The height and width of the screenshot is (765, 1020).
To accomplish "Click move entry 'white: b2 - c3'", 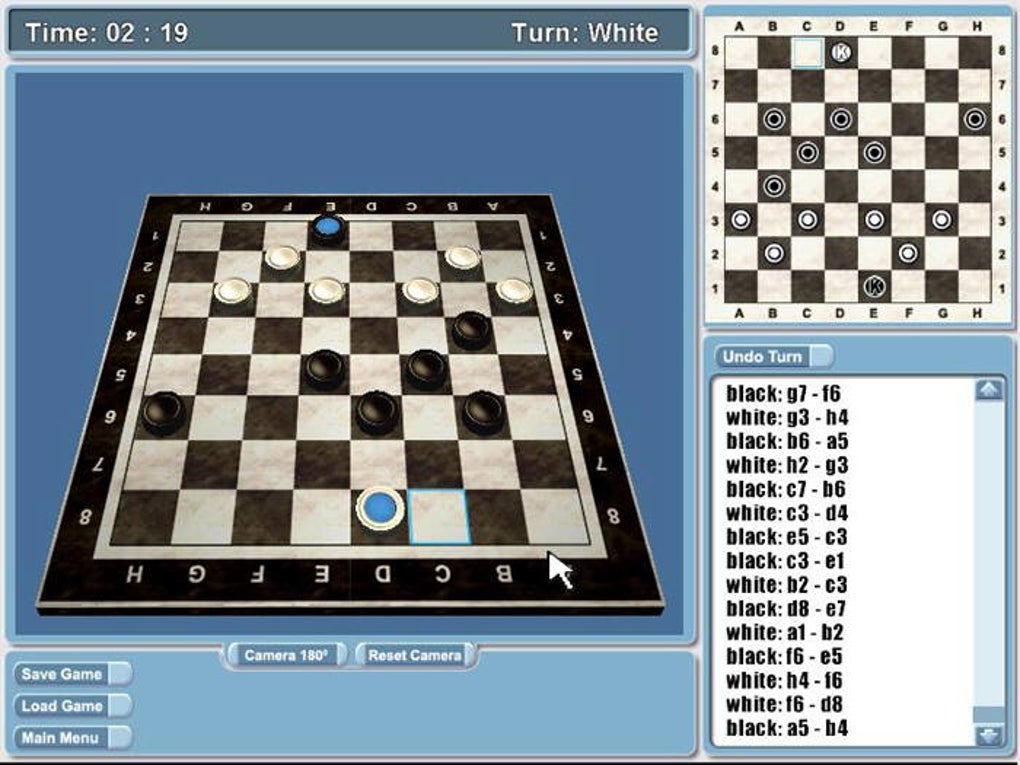I will (x=786, y=585).
